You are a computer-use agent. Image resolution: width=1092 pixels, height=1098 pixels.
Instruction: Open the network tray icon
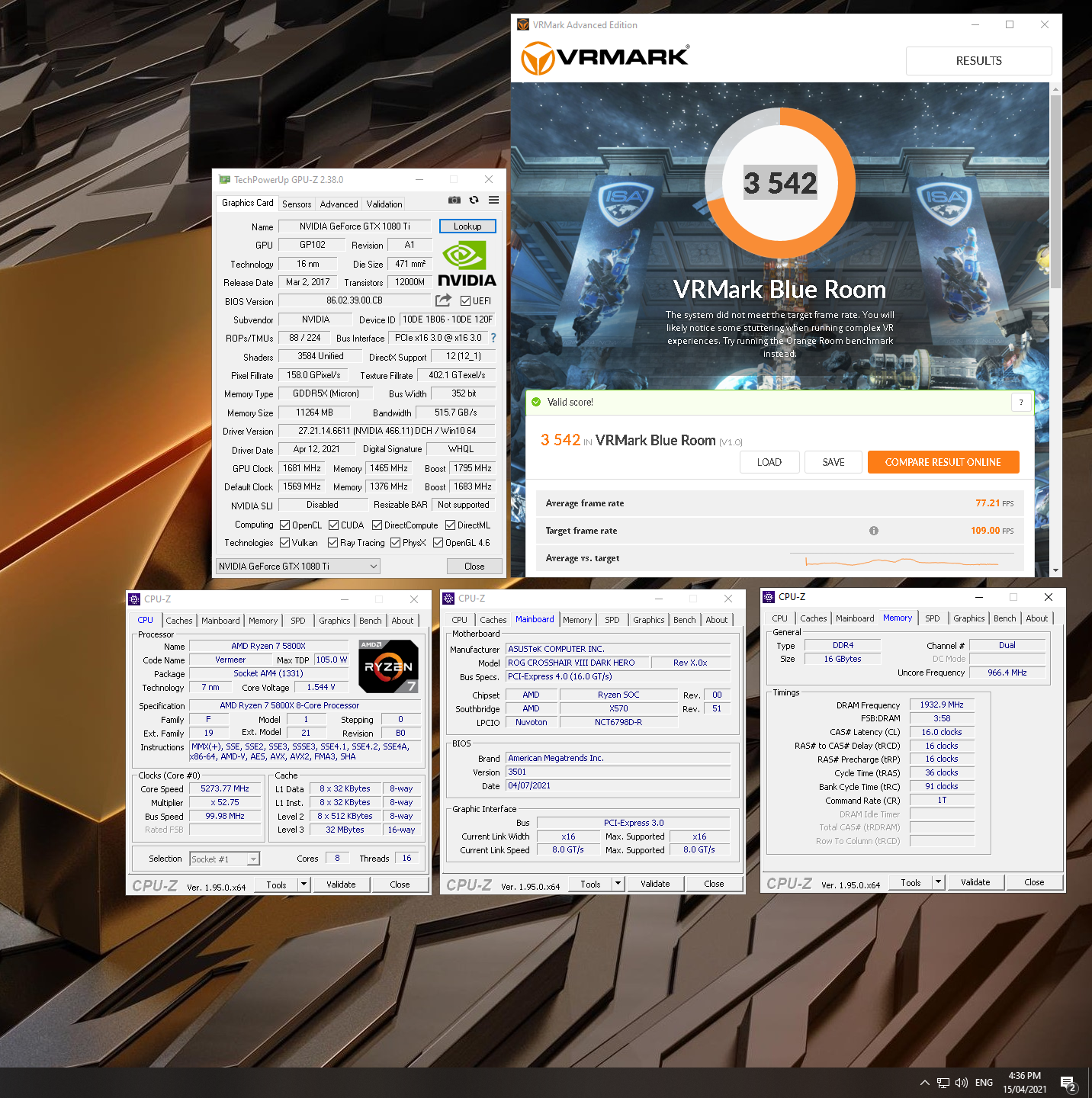(x=943, y=1083)
